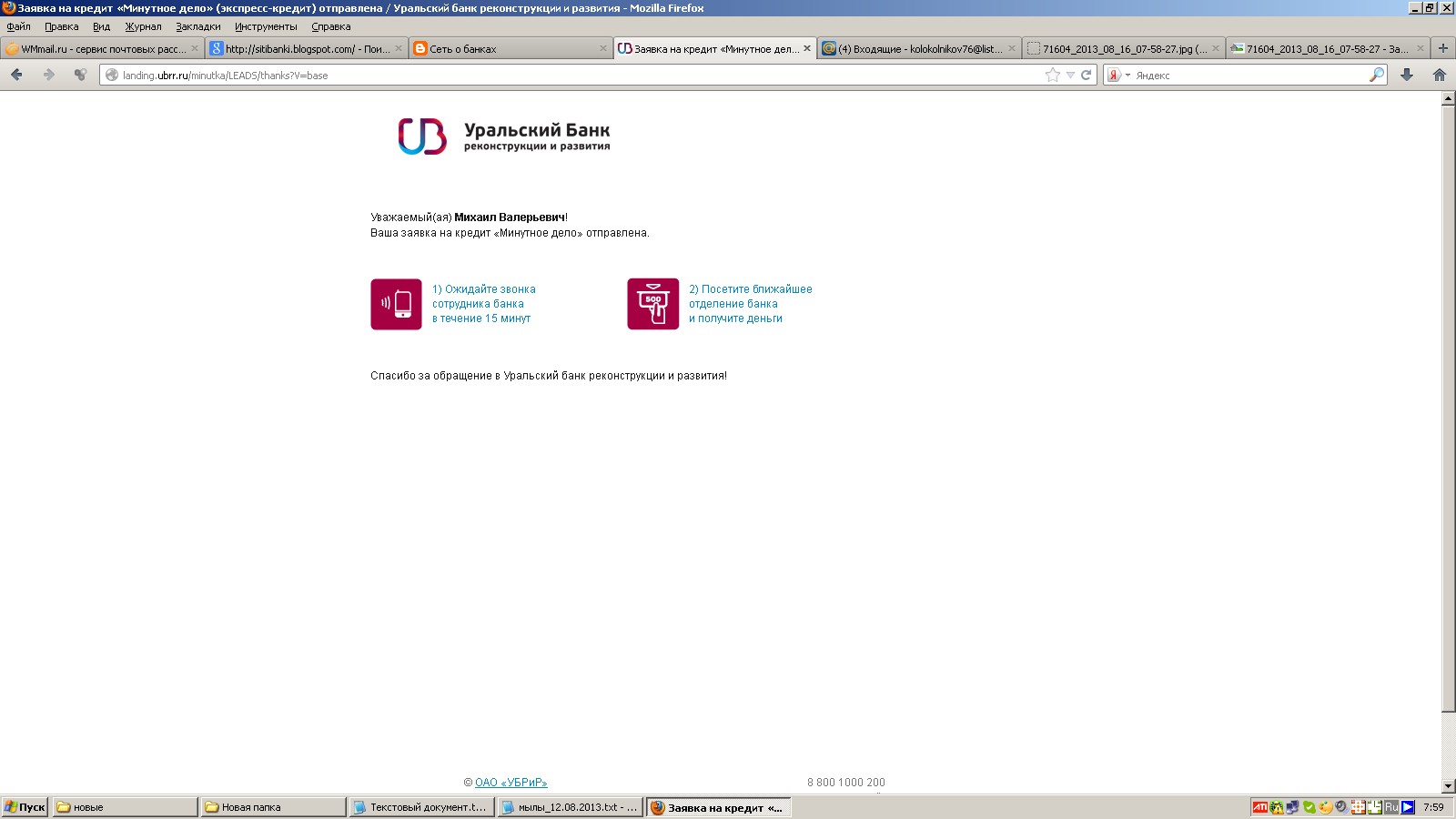Click the UBRR bank logo

pyautogui.click(x=505, y=136)
